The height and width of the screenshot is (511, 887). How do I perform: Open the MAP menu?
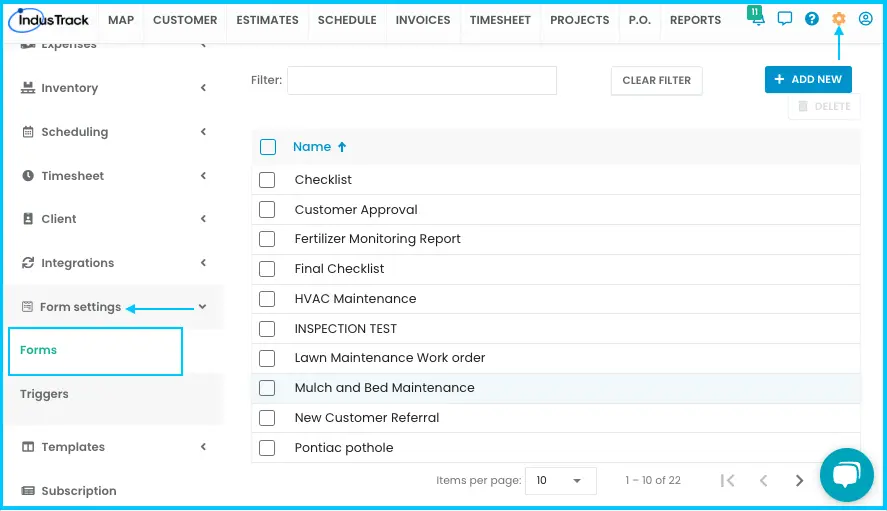[x=121, y=20]
